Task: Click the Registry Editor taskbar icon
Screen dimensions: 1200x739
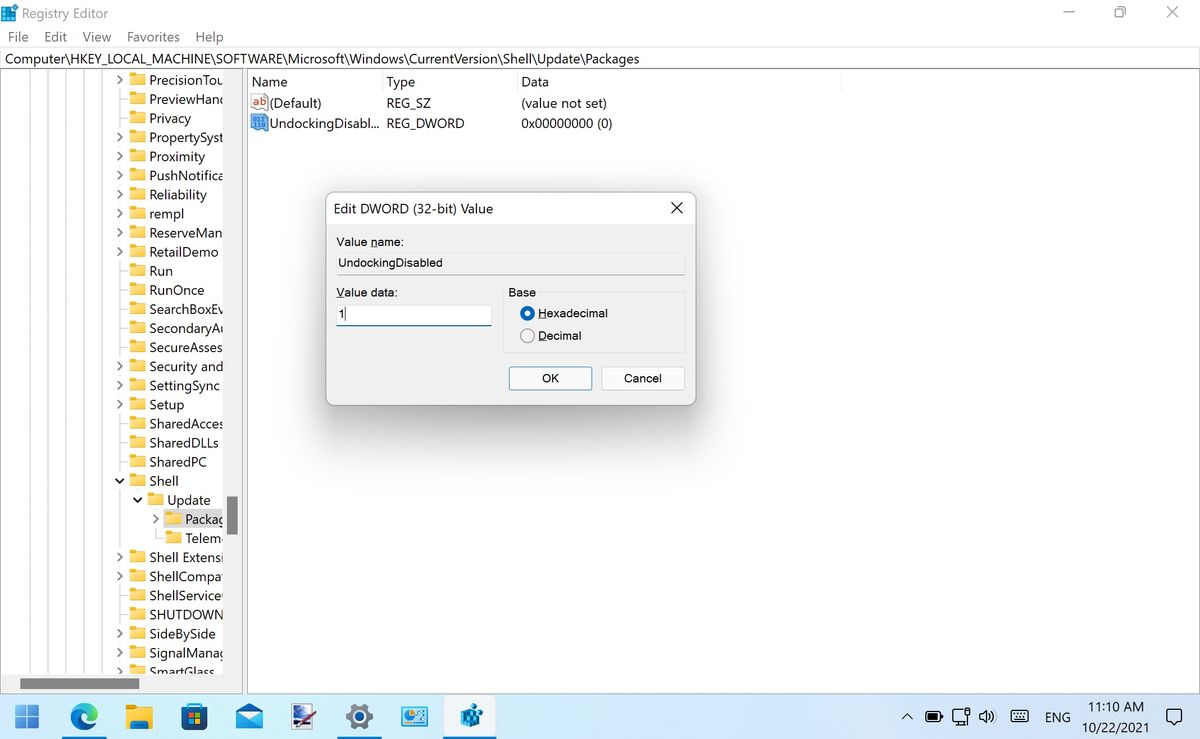Action: coord(469,716)
